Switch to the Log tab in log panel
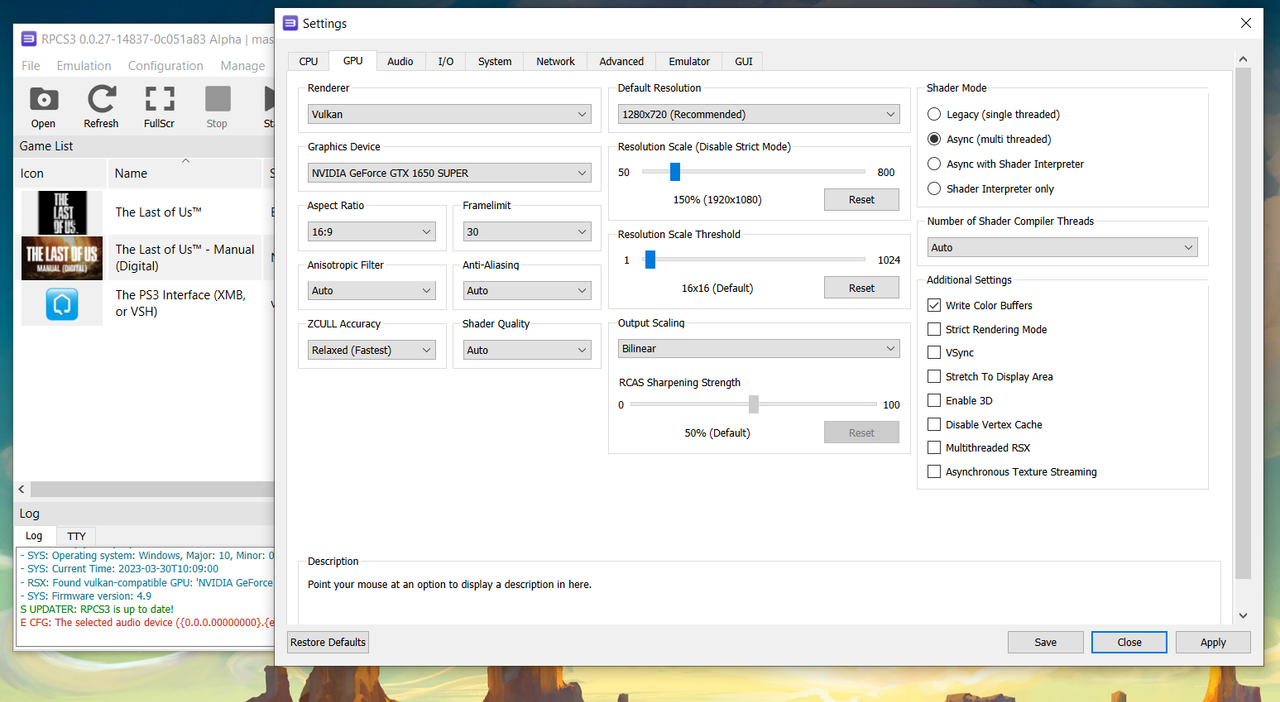 click(x=34, y=537)
